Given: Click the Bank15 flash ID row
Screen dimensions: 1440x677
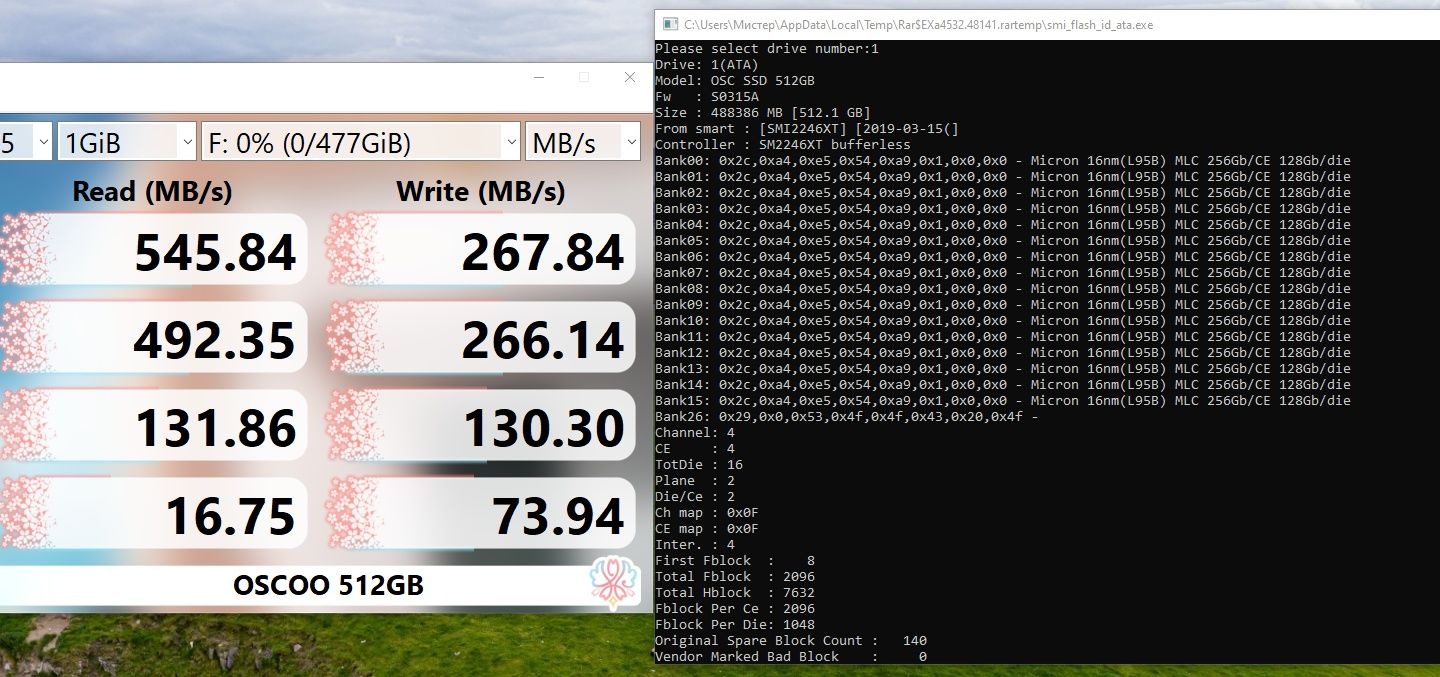Looking at the screenshot, I should point(1003,400).
